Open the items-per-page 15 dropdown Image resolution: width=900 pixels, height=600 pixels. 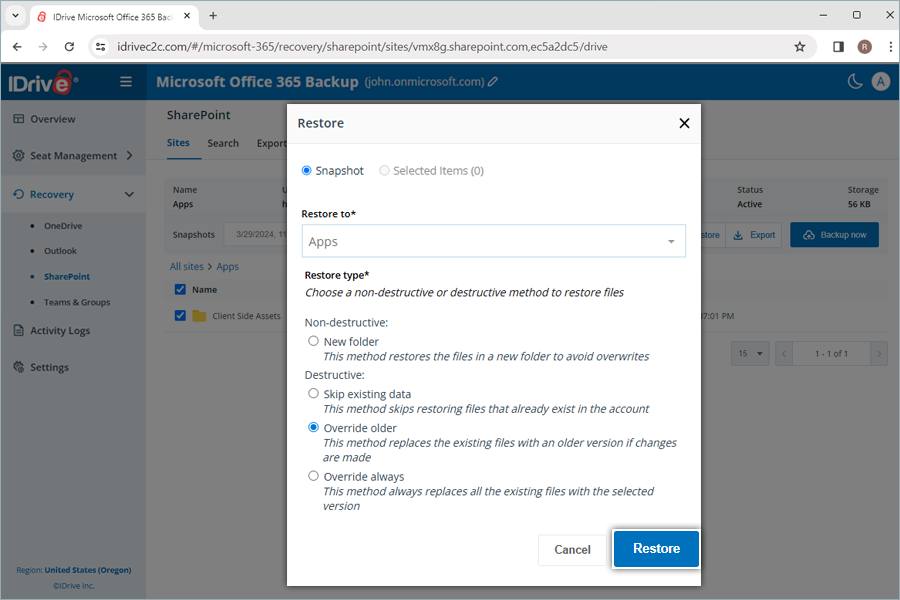pyautogui.click(x=750, y=353)
